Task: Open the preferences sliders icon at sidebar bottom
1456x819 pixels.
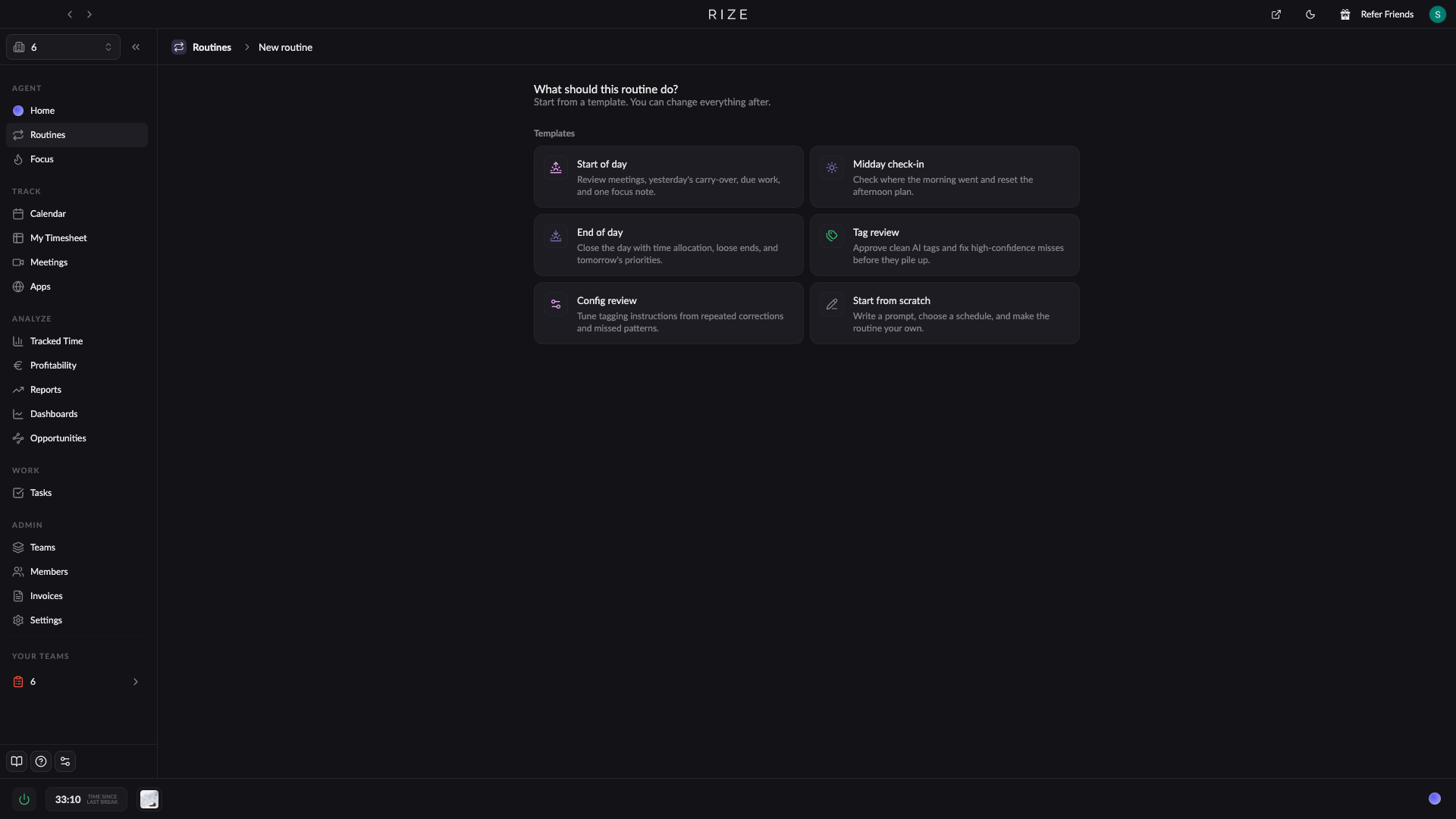Action: point(65,761)
